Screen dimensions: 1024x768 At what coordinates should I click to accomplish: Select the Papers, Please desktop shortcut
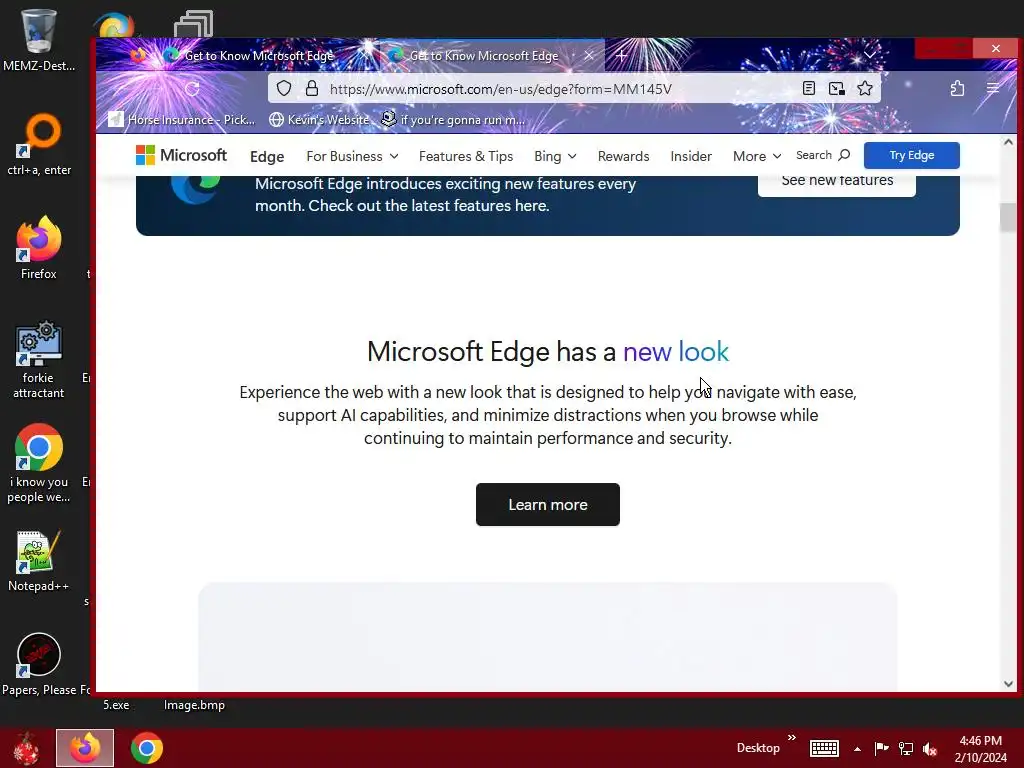tap(39, 665)
